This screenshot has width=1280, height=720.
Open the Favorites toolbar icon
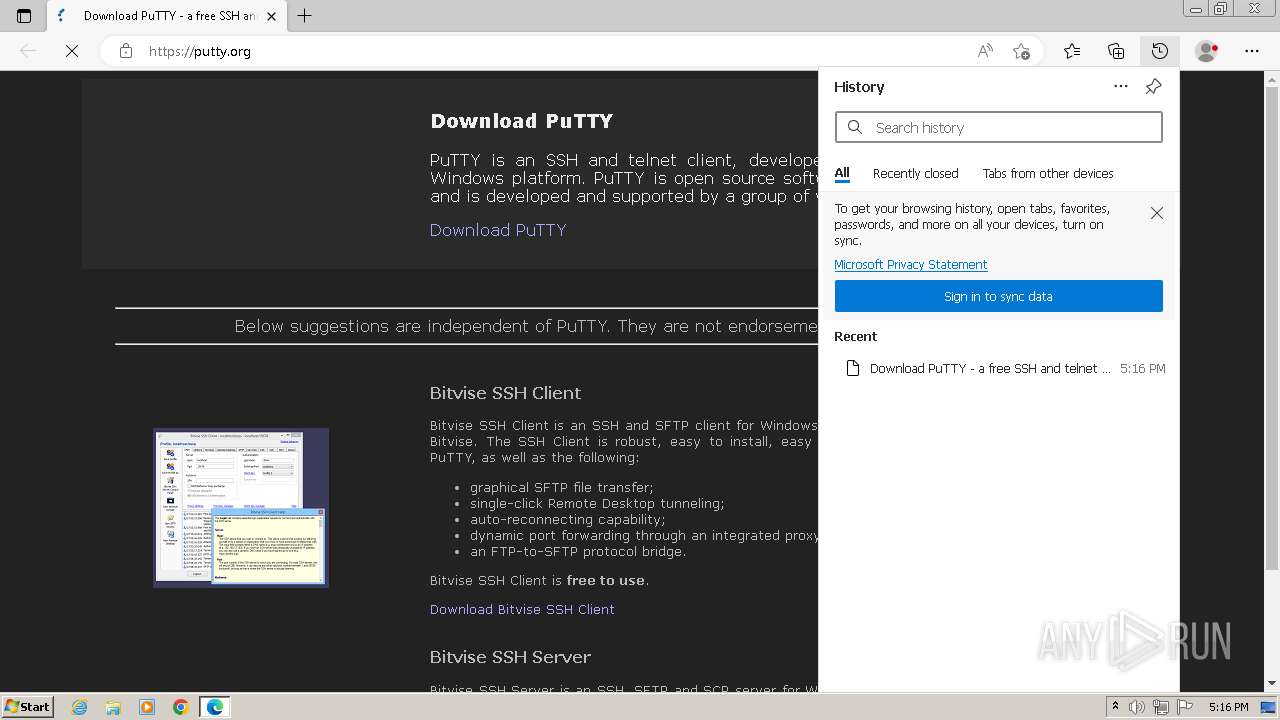(x=1072, y=51)
